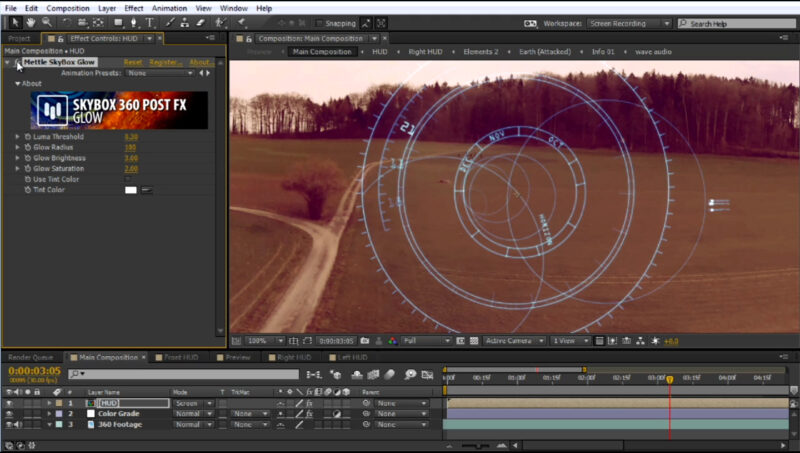
Task: Open the Tint Color swatch
Action: click(130, 190)
